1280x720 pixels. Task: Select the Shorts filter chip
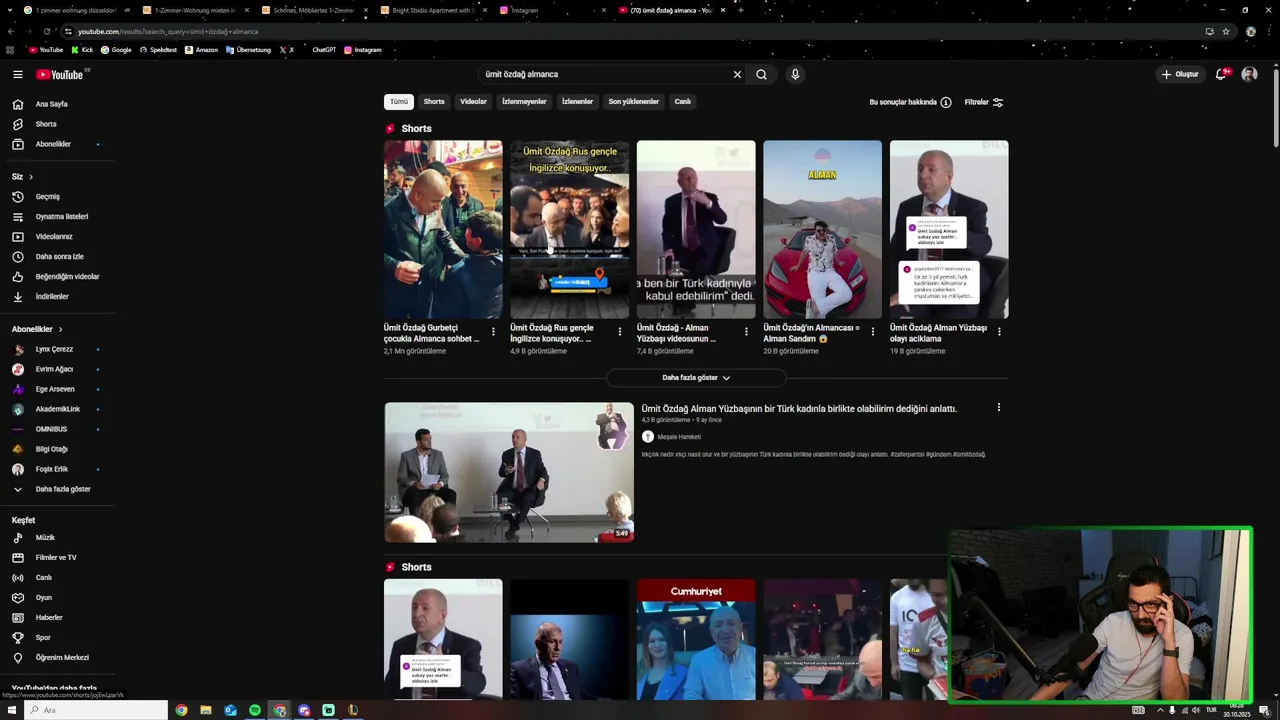(434, 102)
